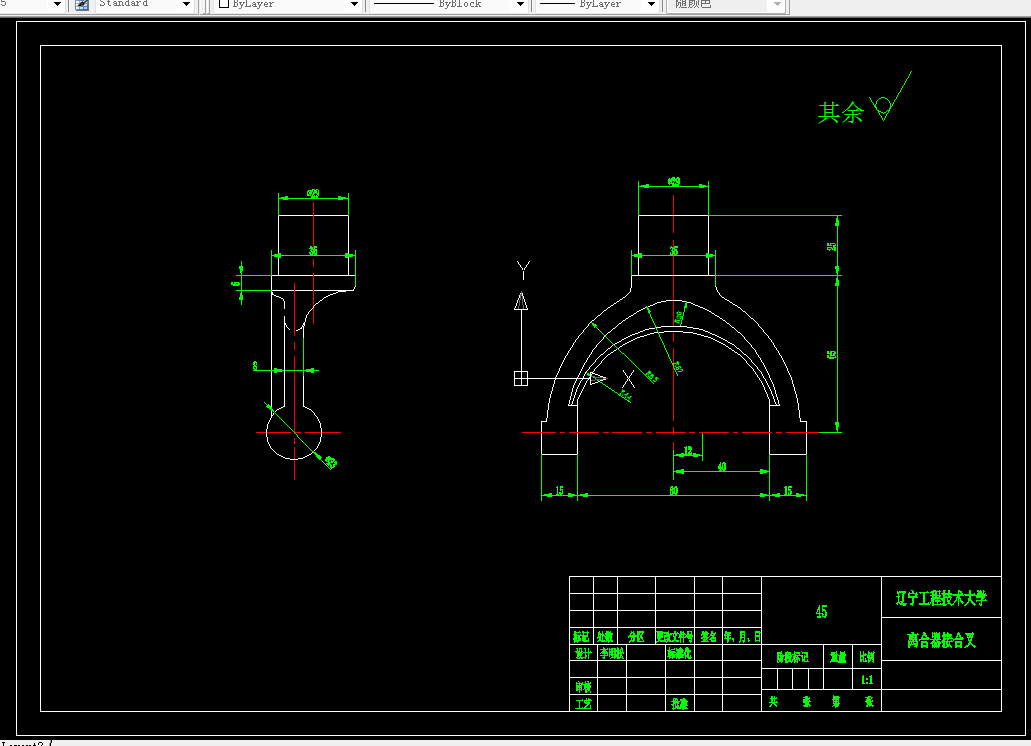Select the 6 thickness dimension text
Viewport: 1031px width, 746px height.
235,284
